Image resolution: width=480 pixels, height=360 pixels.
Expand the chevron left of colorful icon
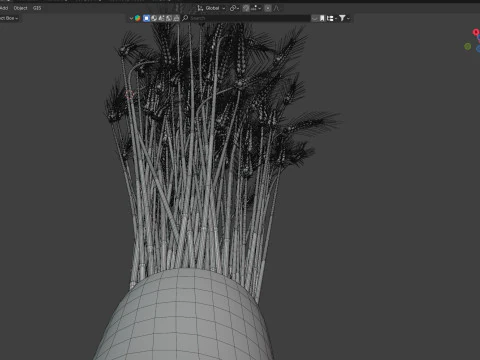[x=131, y=18]
